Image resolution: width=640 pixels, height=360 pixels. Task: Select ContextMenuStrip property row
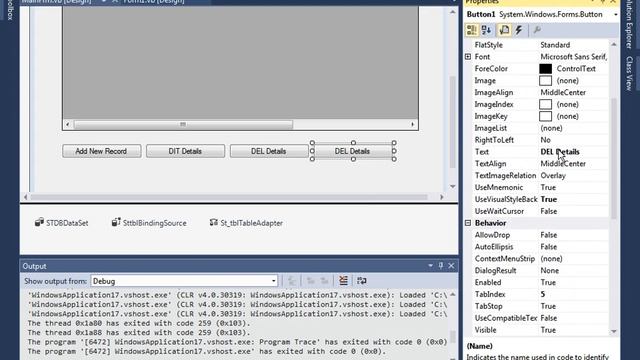pyautogui.click(x=540, y=258)
